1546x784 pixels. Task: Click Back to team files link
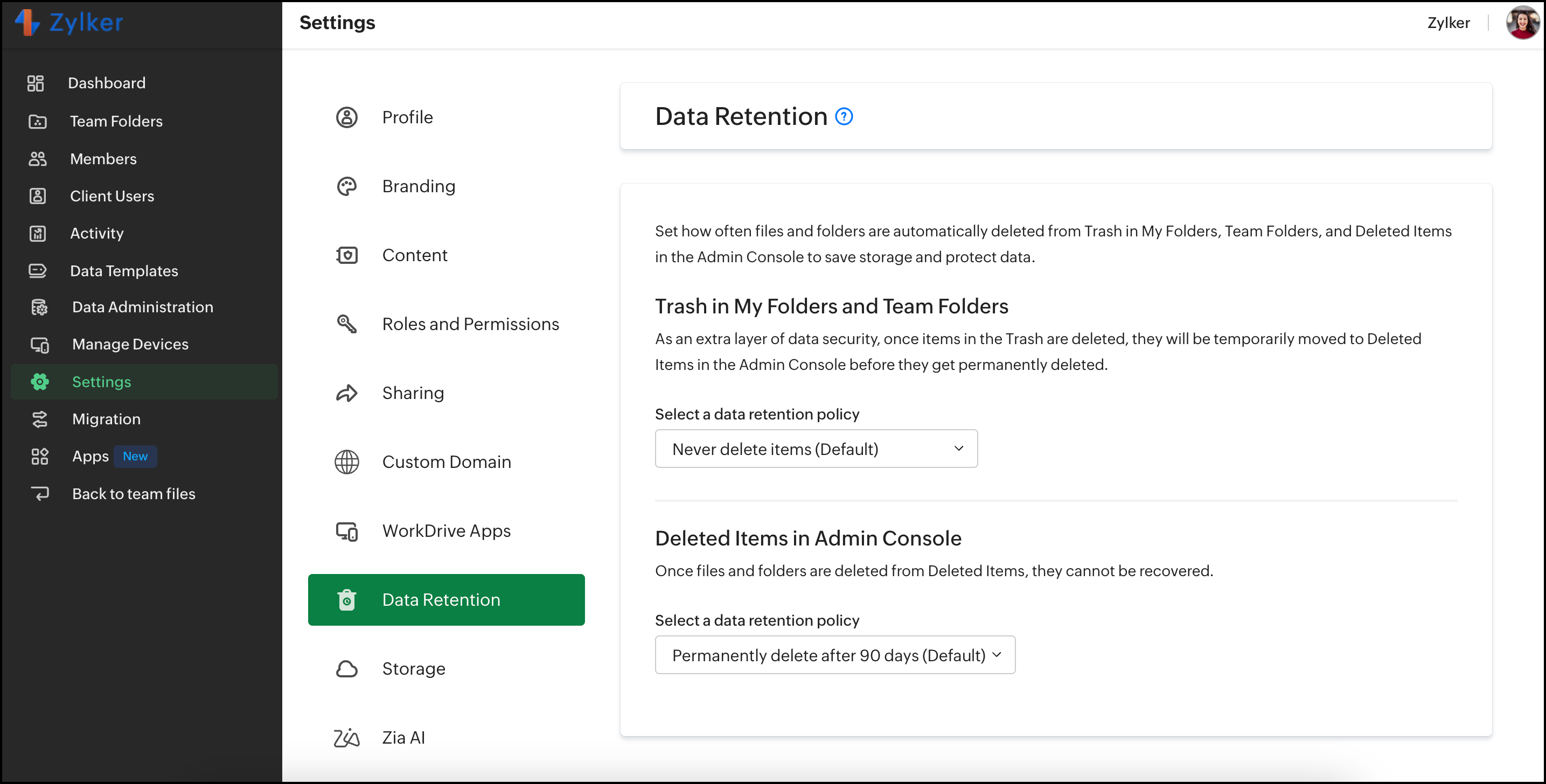133,494
